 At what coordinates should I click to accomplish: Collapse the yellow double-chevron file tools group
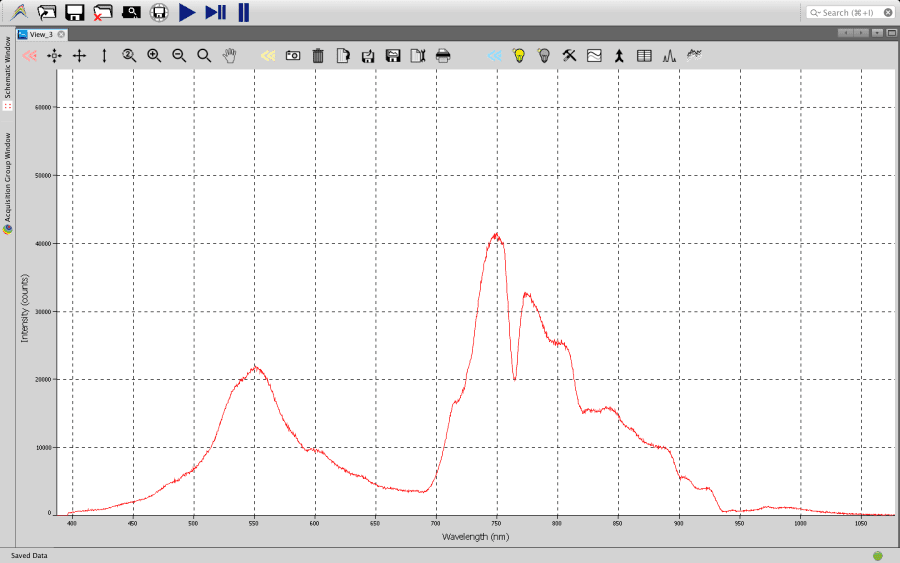[x=268, y=56]
